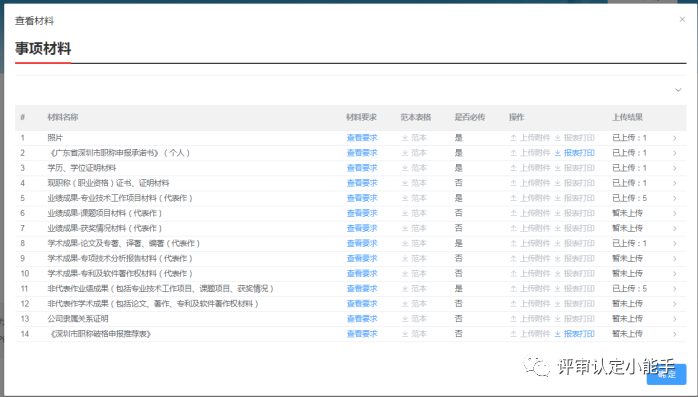This screenshot has width=698, height=397.
Task: Open 查看要求 for row 2 承诺书
Action: 362,153
